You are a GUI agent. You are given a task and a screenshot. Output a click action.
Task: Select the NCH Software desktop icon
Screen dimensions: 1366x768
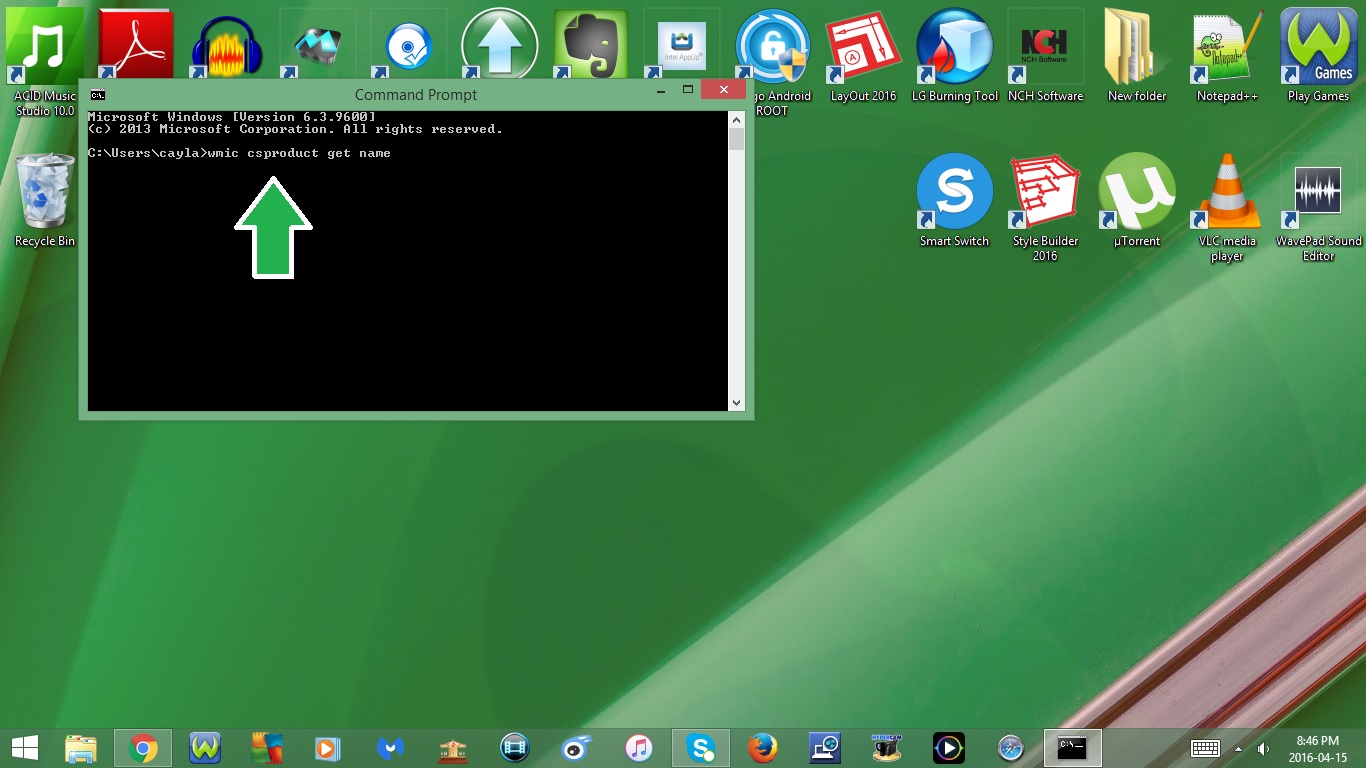coord(1045,55)
